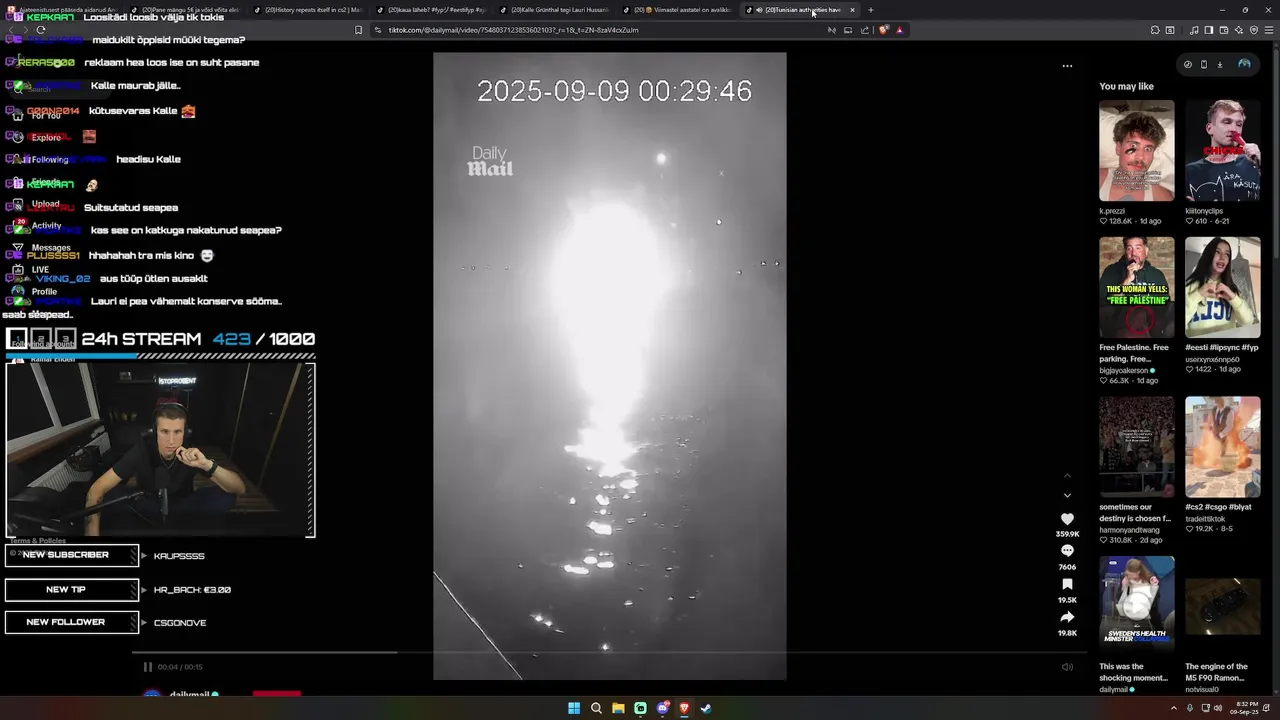Viewport: 1280px width, 720px height.
Task: Go to next video with down chevron
Action: (1067, 495)
